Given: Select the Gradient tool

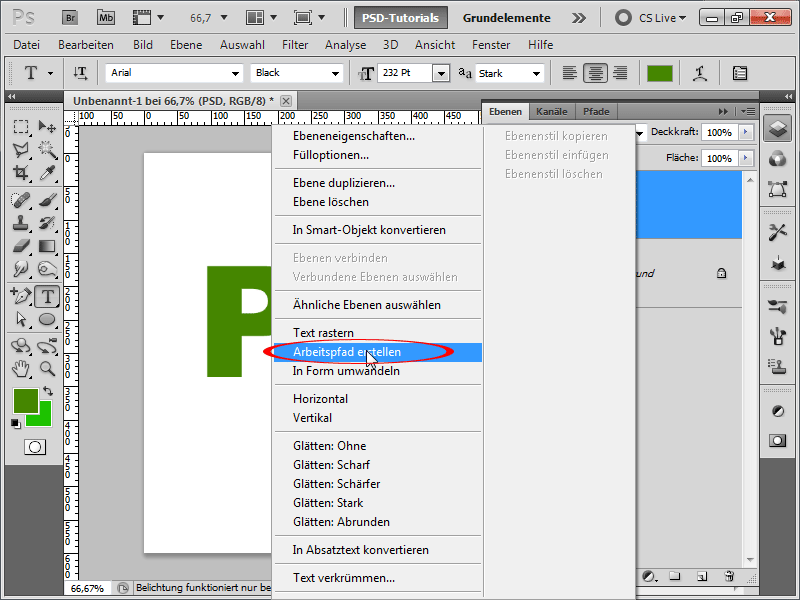Looking at the screenshot, I should [47, 246].
